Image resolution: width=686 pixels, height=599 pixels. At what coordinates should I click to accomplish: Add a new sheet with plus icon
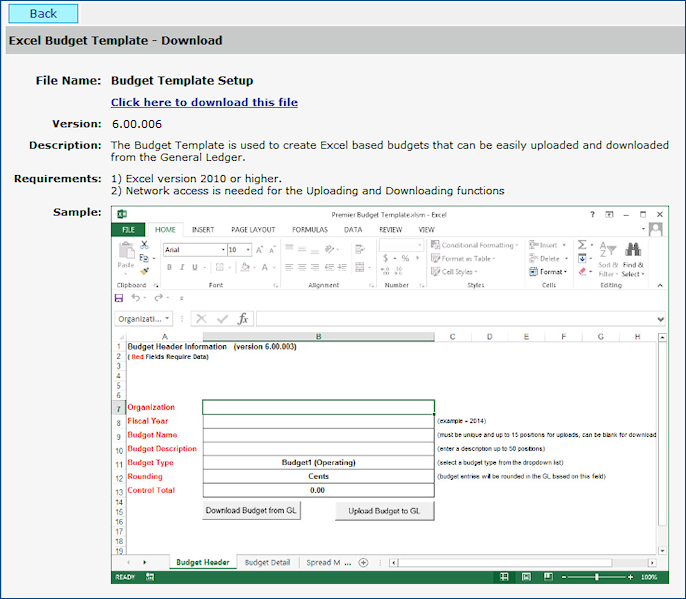[363, 563]
